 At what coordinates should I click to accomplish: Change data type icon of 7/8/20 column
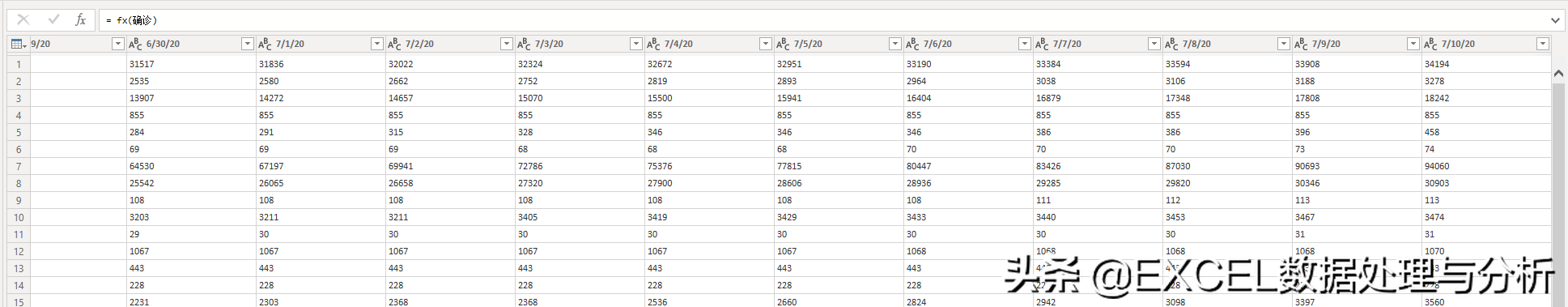pyautogui.click(x=1171, y=44)
